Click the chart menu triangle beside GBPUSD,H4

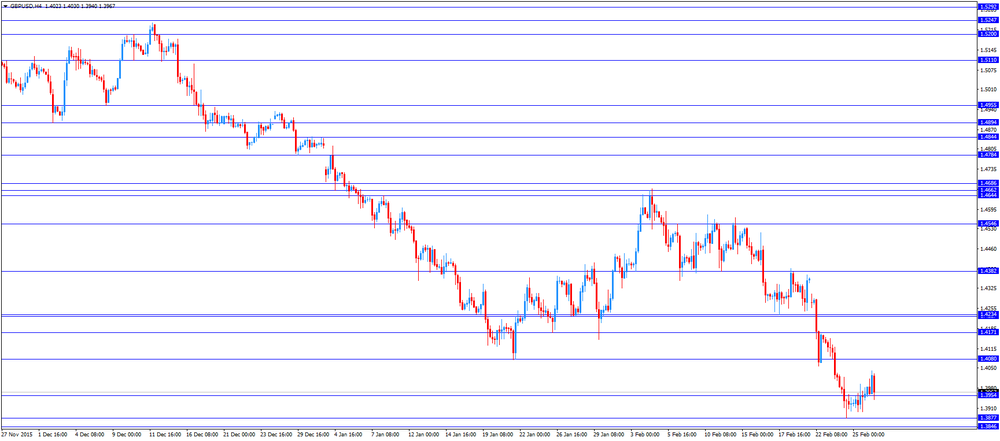click(x=5, y=5)
